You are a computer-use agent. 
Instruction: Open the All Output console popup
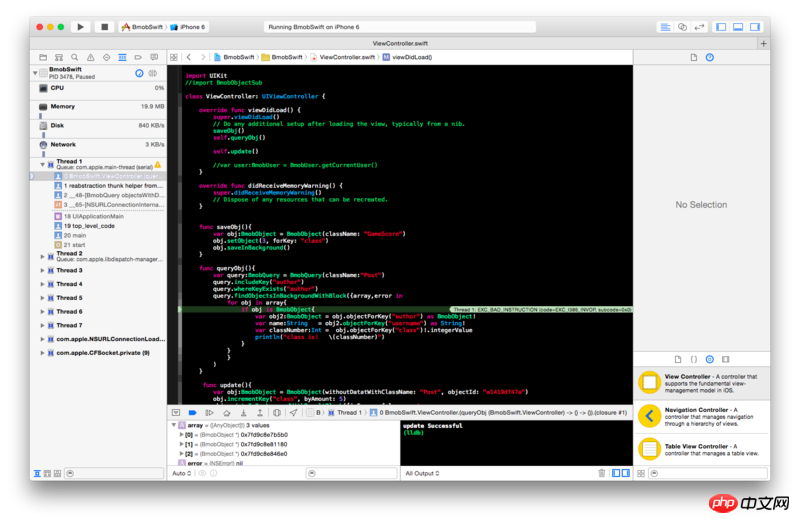(422, 474)
